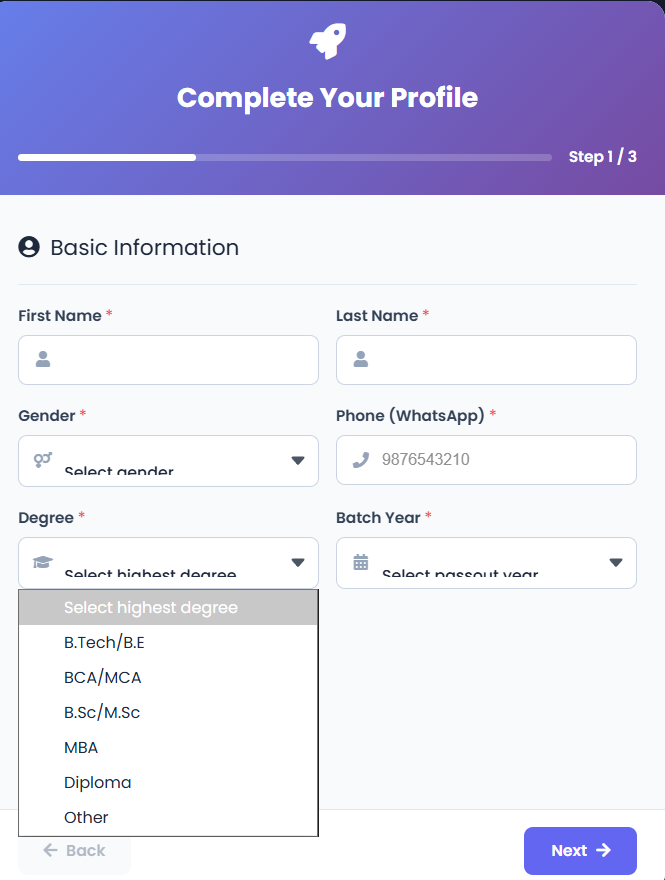The width and height of the screenshot is (665, 880).
Task: Click the graduation cap icon in Degree field
Action: [x=42, y=562]
